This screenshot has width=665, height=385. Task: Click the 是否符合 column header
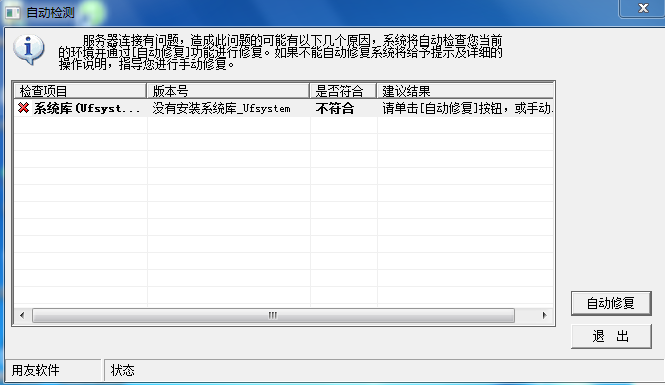click(x=343, y=91)
